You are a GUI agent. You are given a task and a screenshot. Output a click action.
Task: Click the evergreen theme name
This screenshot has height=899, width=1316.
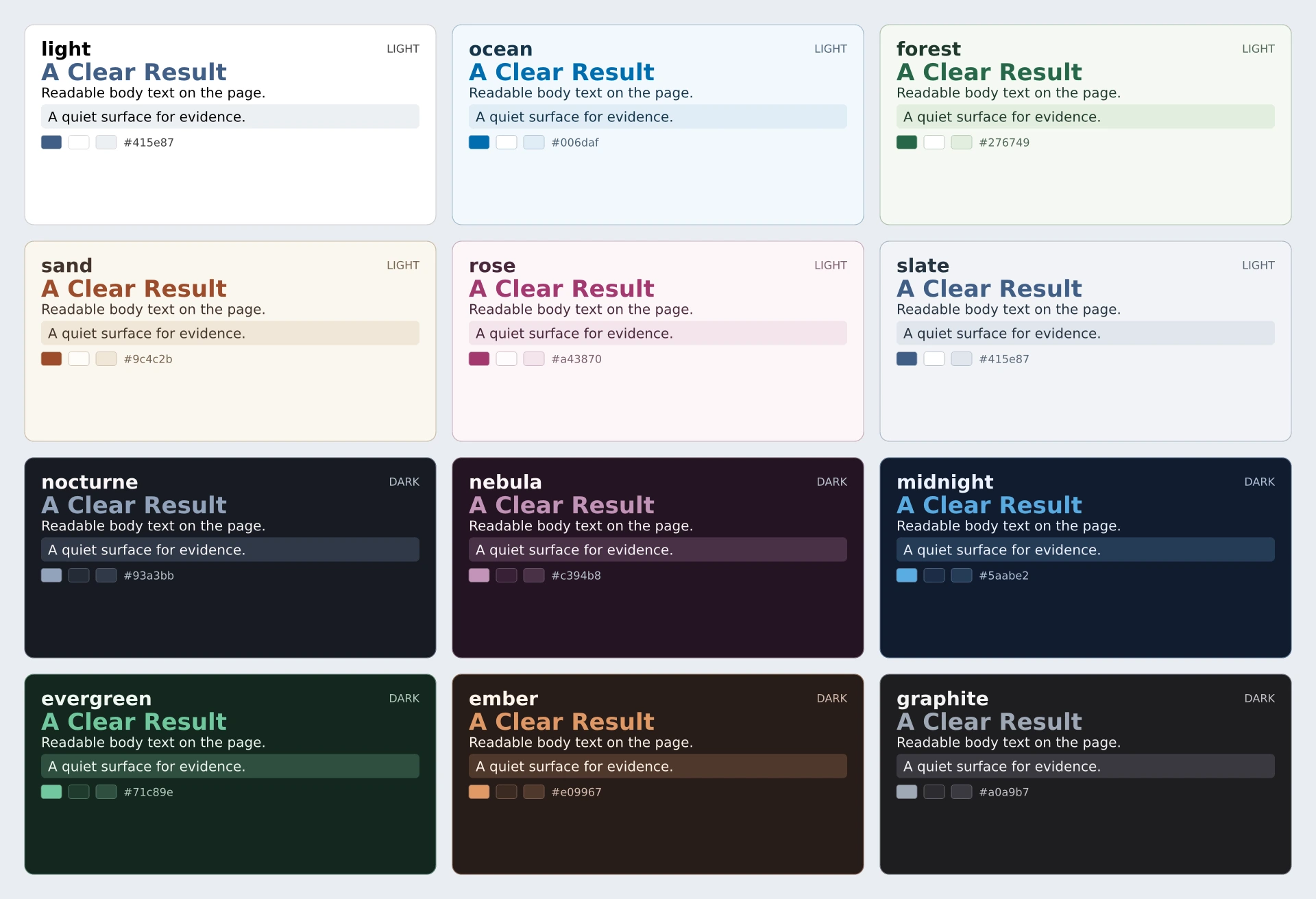coord(96,700)
